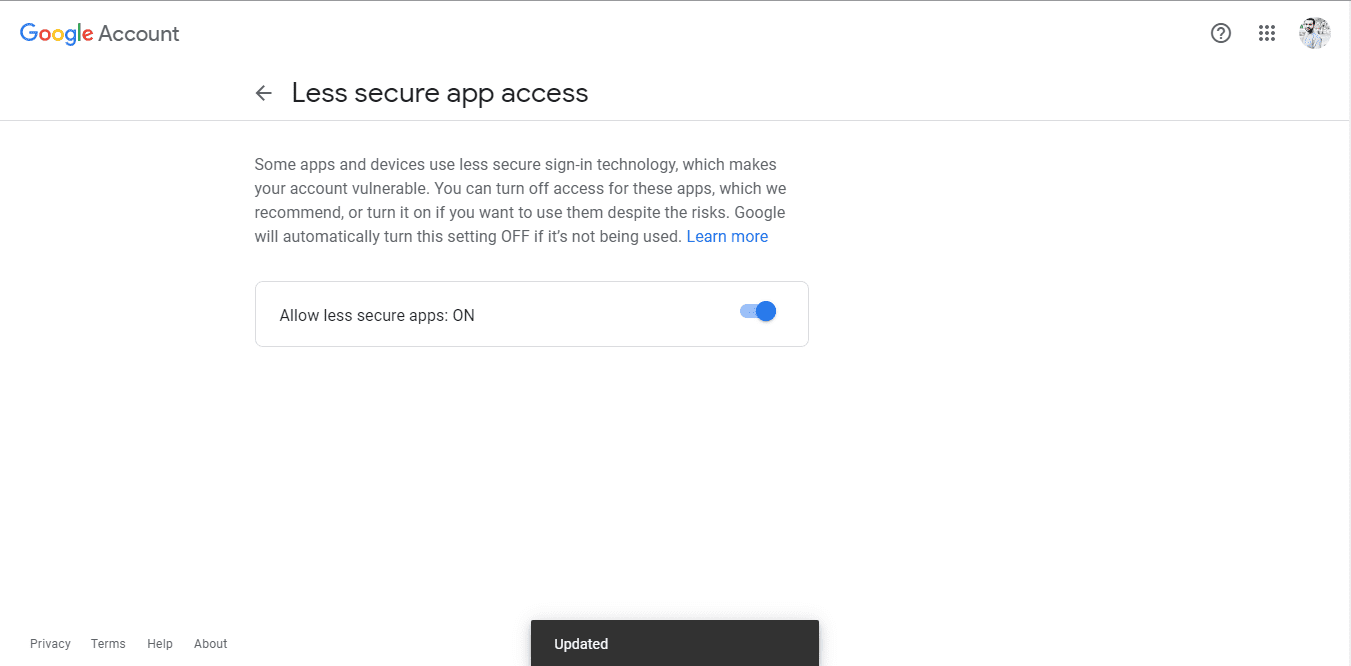The height and width of the screenshot is (666, 1351).
Task: Click the description paragraph about less secure apps
Action: [x=520, y=200]
